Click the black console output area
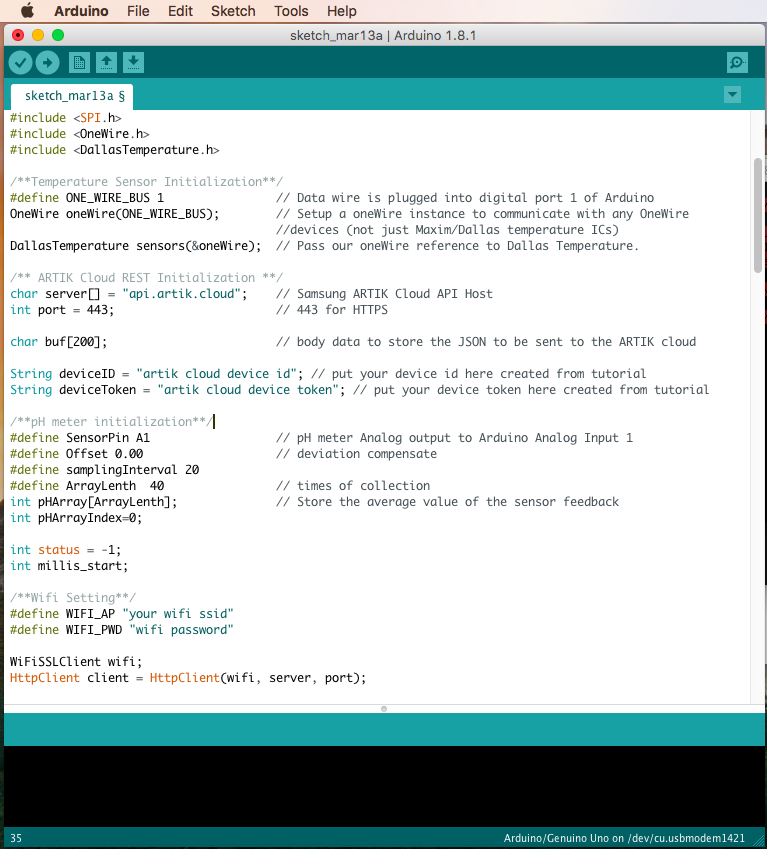767x849 pixels. 384,786
